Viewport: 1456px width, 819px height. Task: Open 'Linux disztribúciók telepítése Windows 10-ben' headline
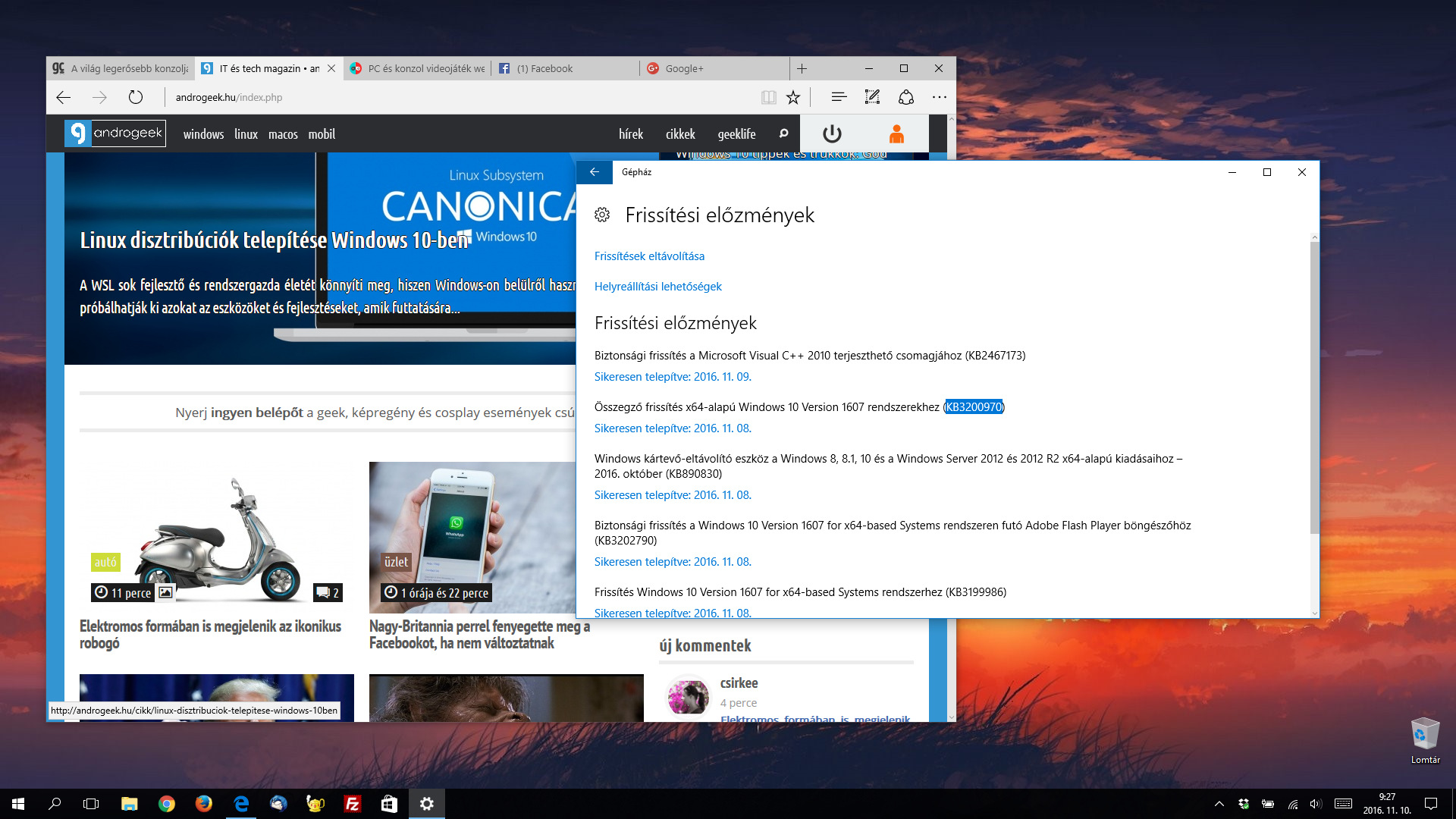coord(275,240)
